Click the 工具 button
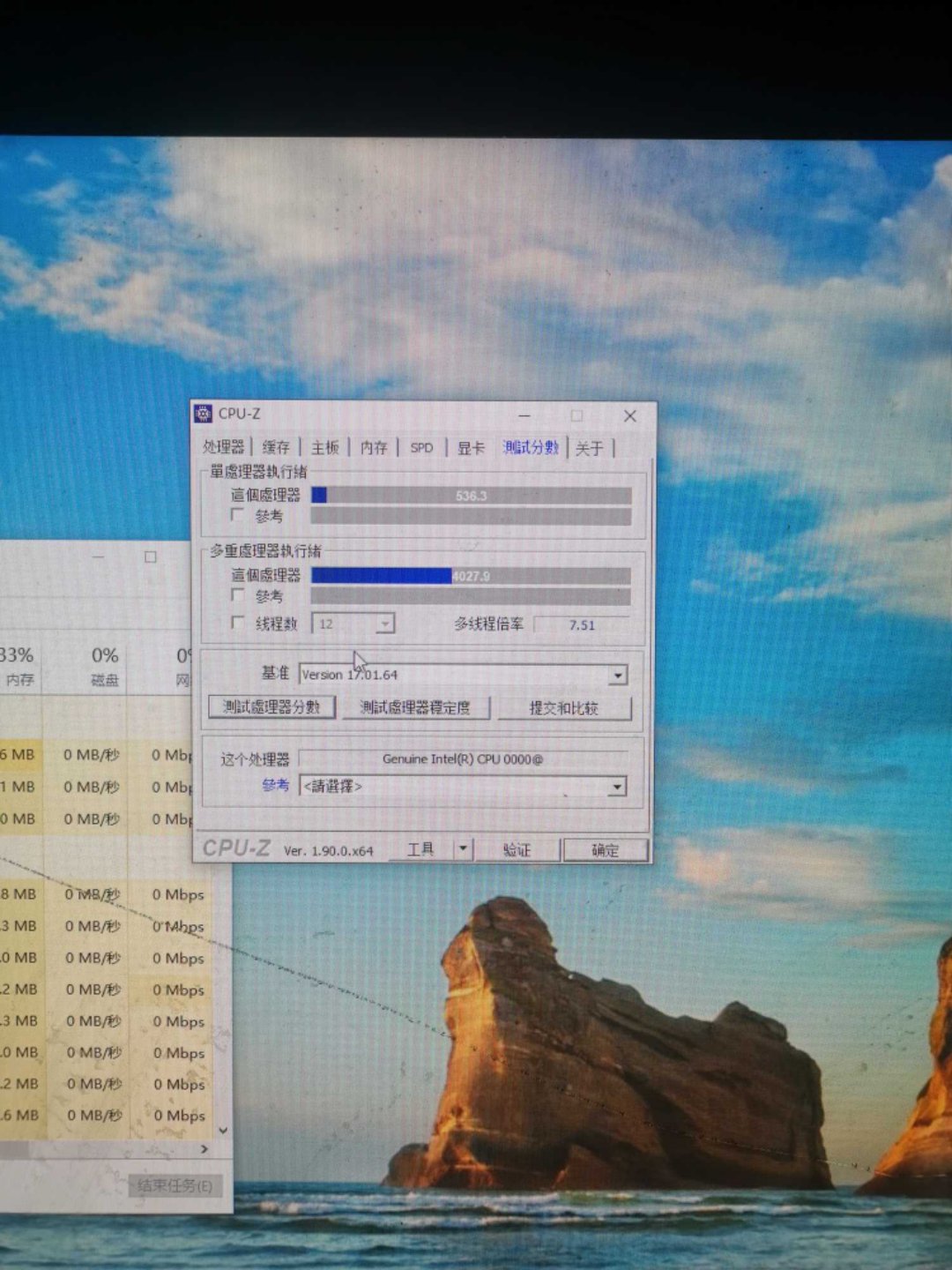Screen dimensions: 952x1270 point(420,849)
